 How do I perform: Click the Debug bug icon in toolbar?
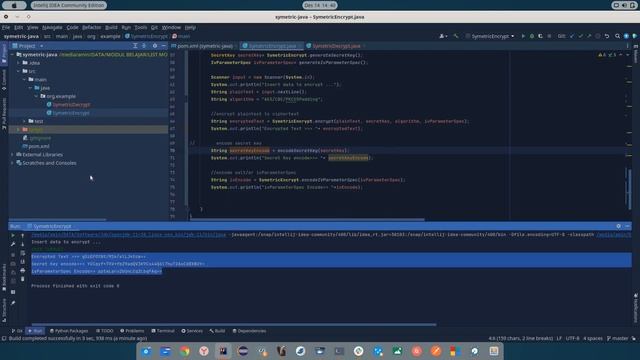[531, 36]
